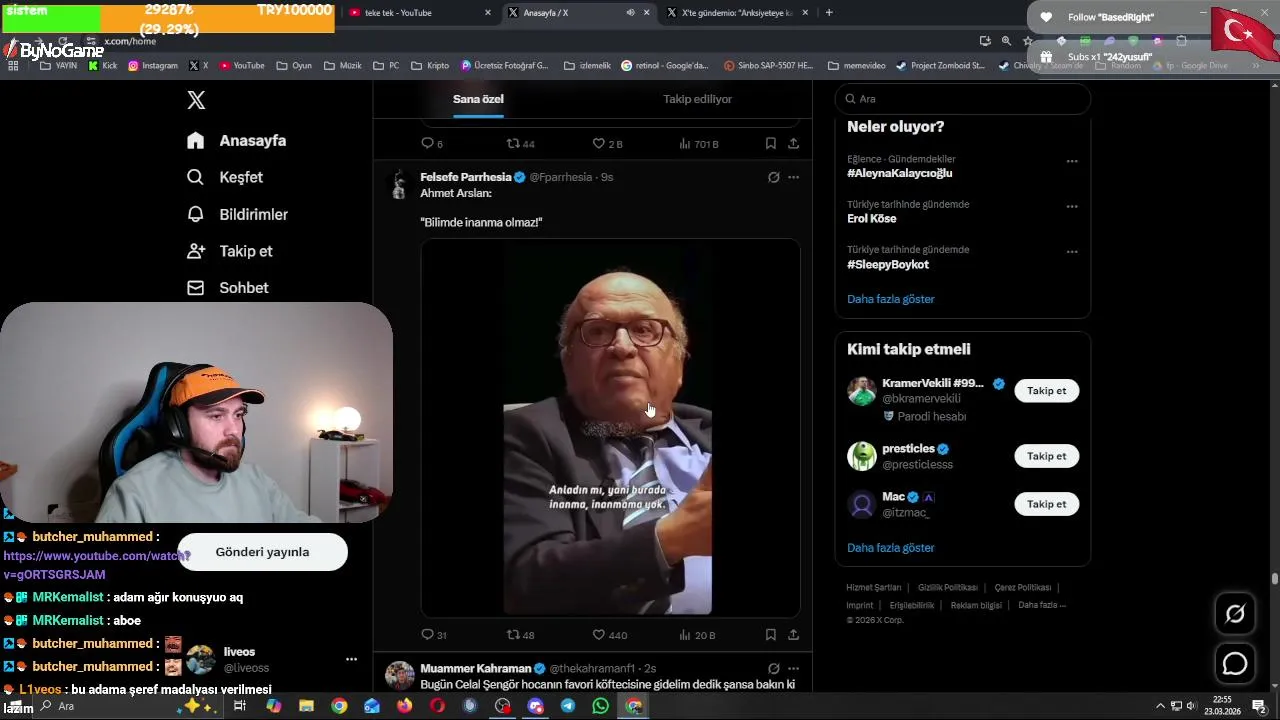Open Muammer Kahraman's profile avatar
The width and height of the screenshot is (1280, 720).
(x=400, y=675)
